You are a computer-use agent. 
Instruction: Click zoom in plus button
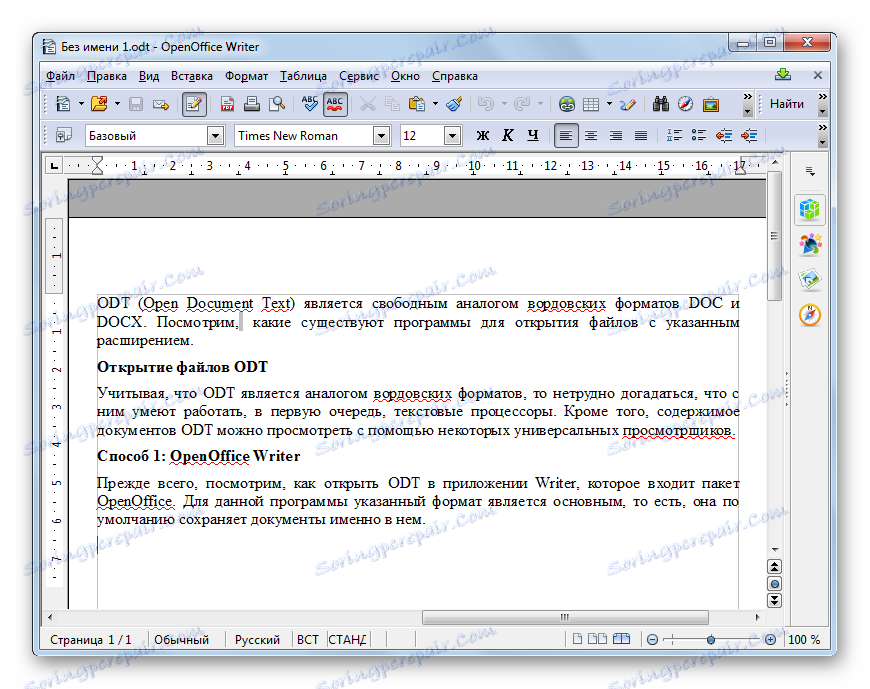click(x=771, y=640)
